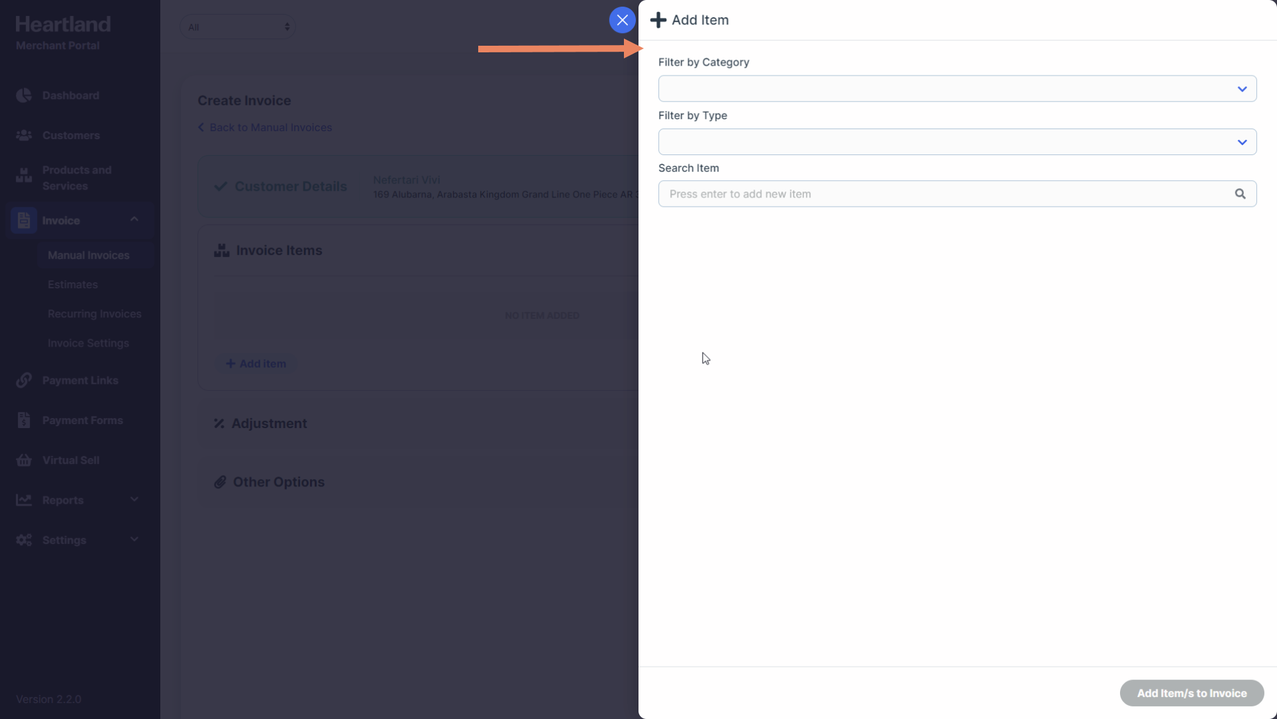The height and width of the screenshot is (719, 1277).
Task: Click the magnifier search icon
Action: pos(1240,194)
